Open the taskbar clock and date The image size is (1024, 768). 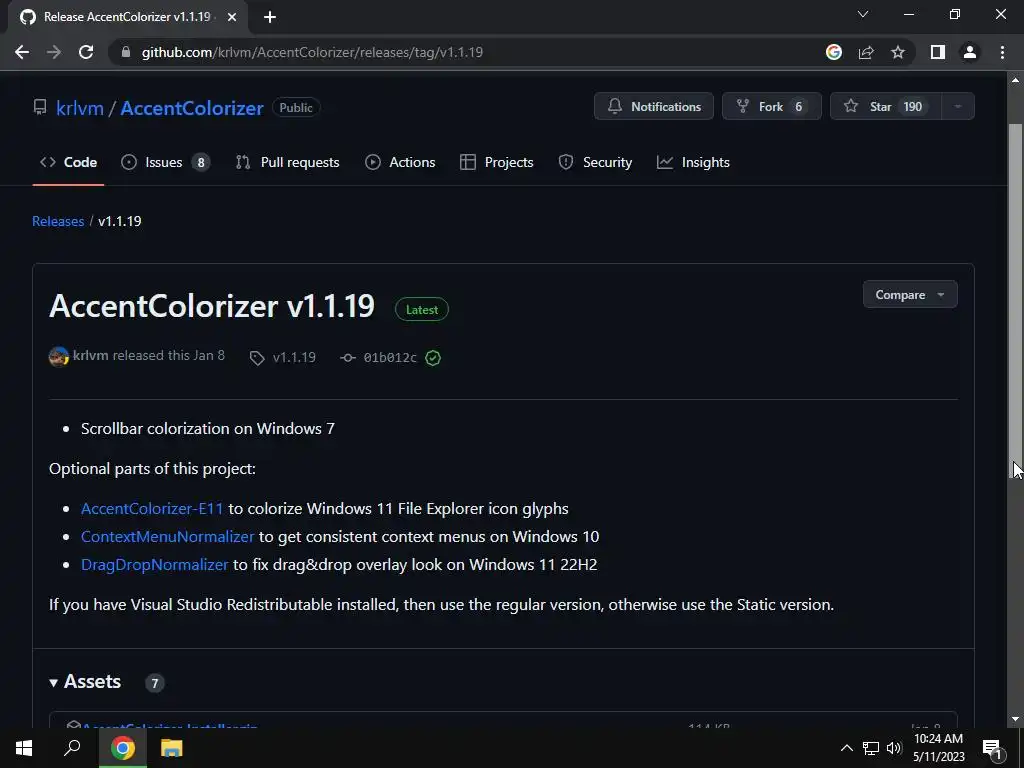(x=938, y=748)
